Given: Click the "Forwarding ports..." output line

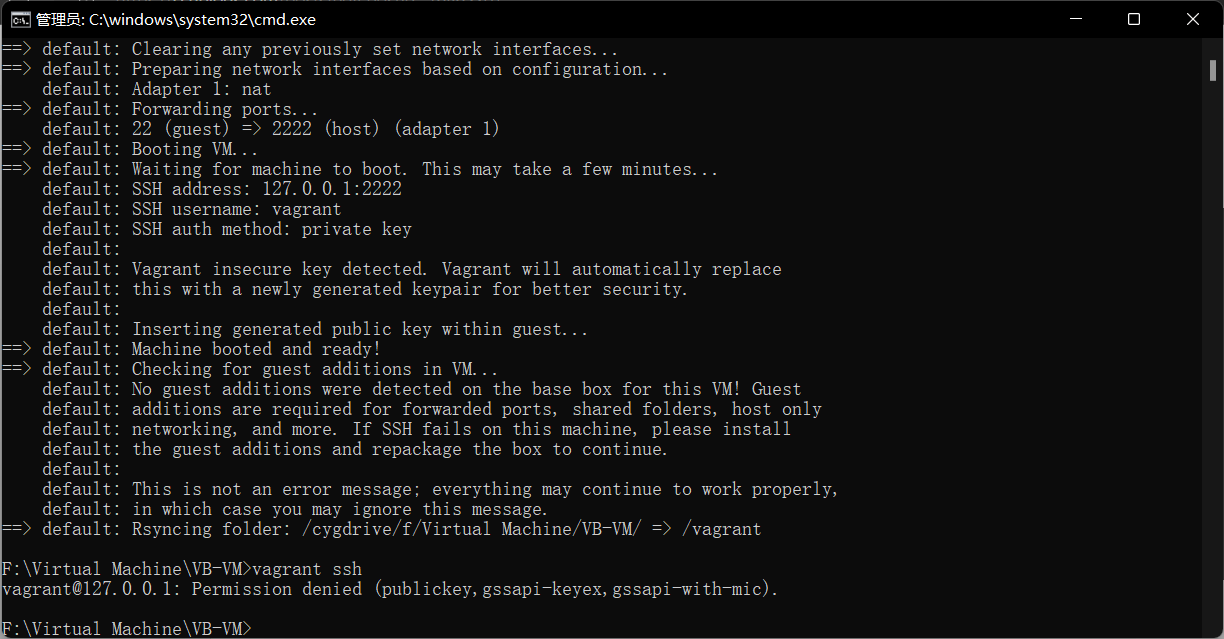Looking at the screenshot, I should 225,109.
